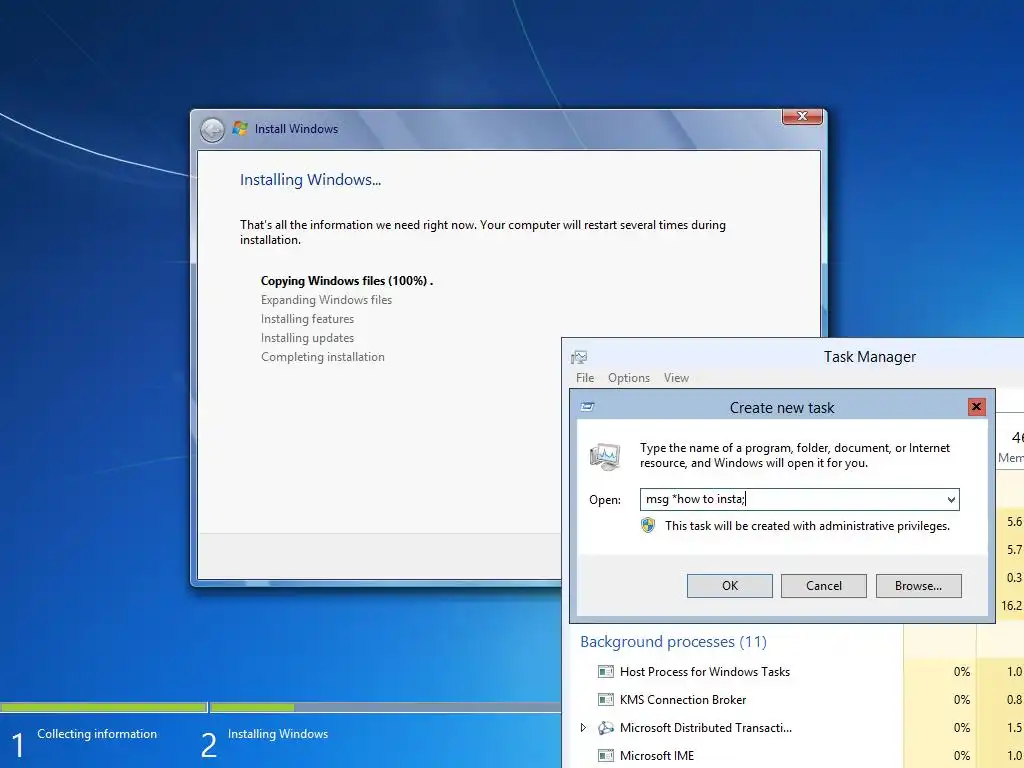Open the Options menu in Task Manager
Viewport: 1024px width, 768px height.
[629, 377]
